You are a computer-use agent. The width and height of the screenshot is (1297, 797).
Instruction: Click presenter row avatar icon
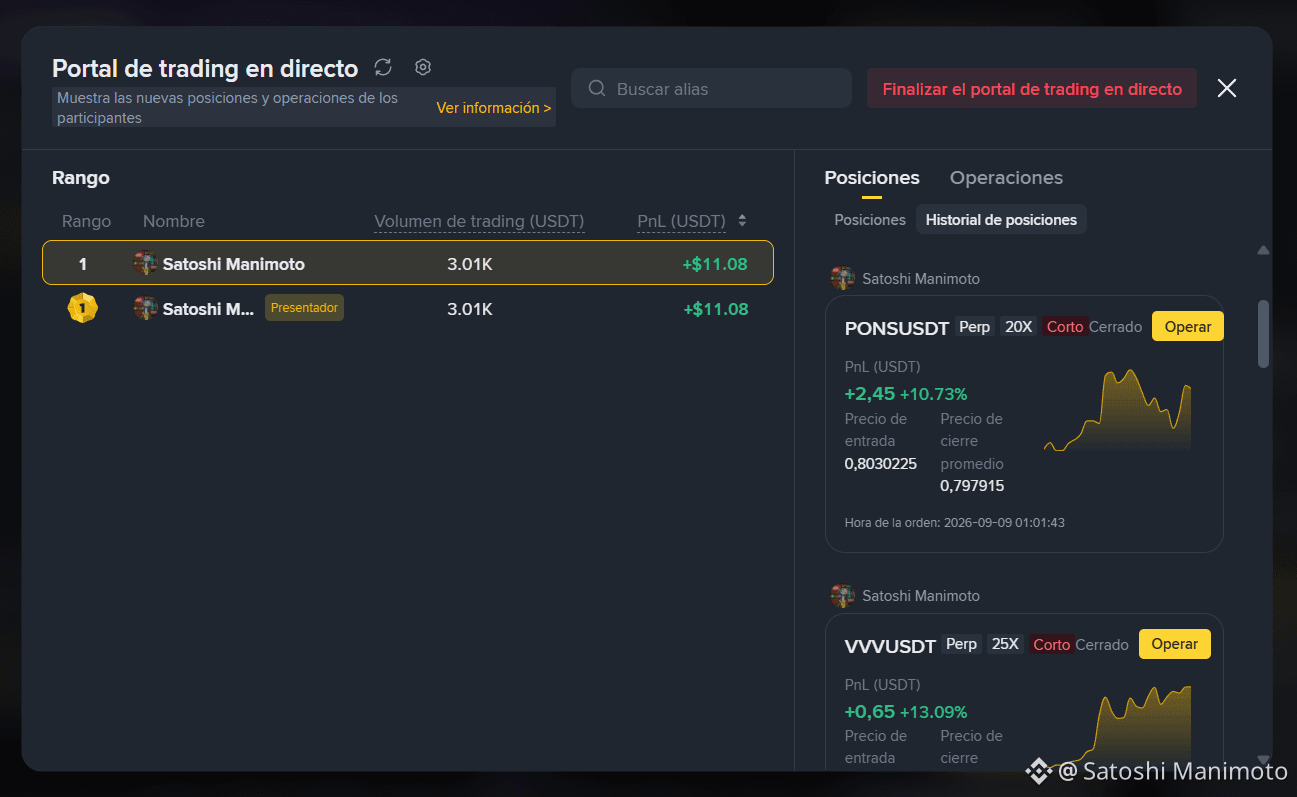(x=145, y=308)
